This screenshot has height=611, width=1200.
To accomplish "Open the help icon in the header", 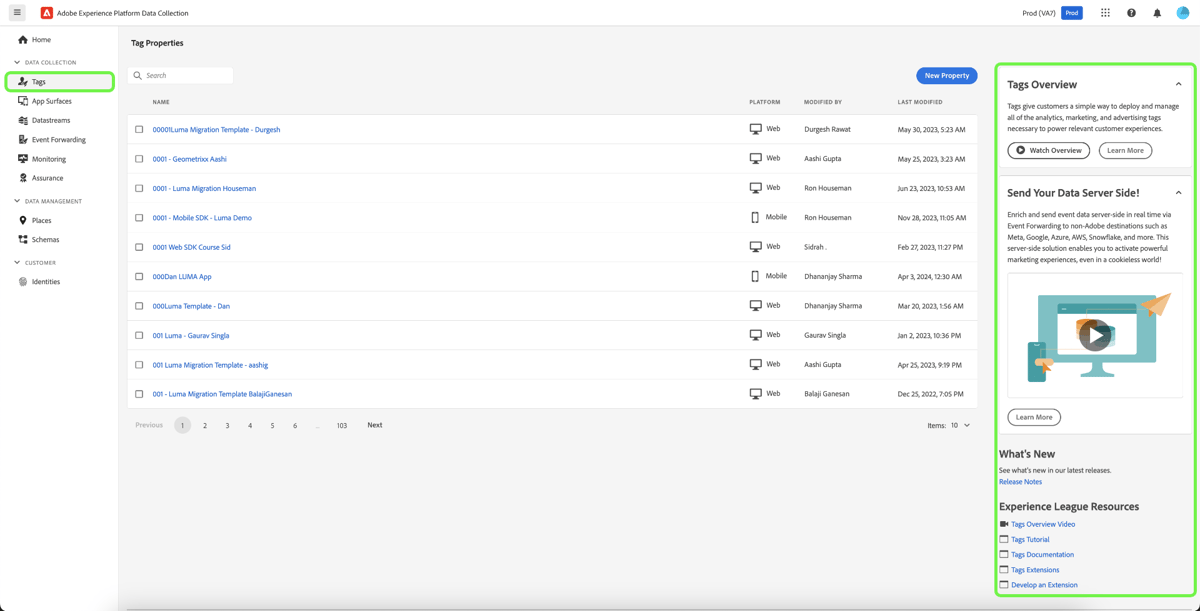I will tap(1131, 12).
